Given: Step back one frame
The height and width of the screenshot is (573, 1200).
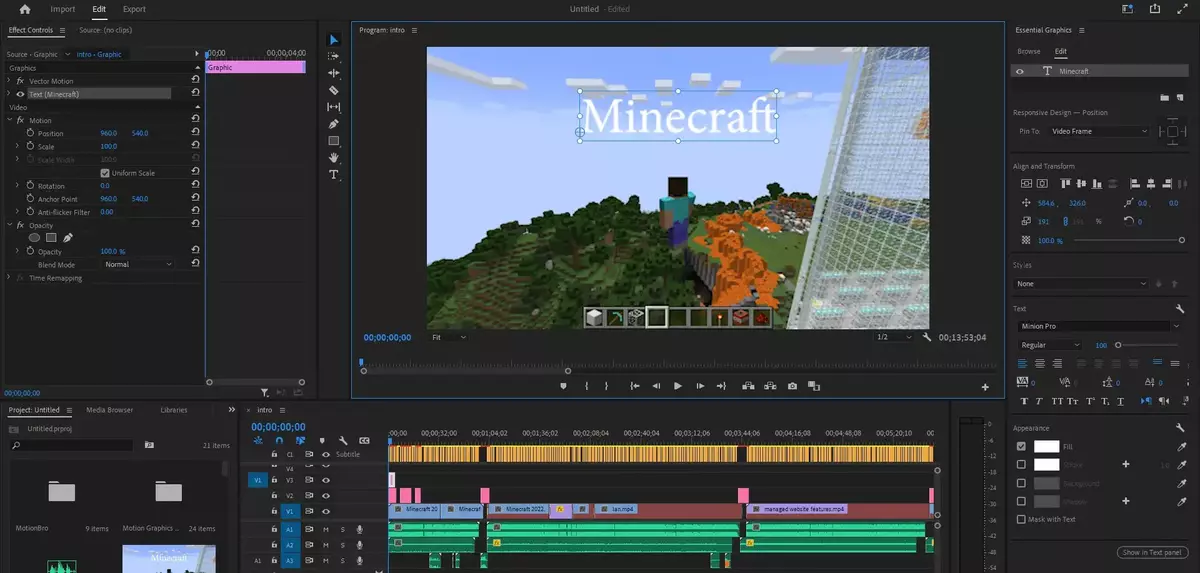Looking at the screenshot, I should (656, 386).
